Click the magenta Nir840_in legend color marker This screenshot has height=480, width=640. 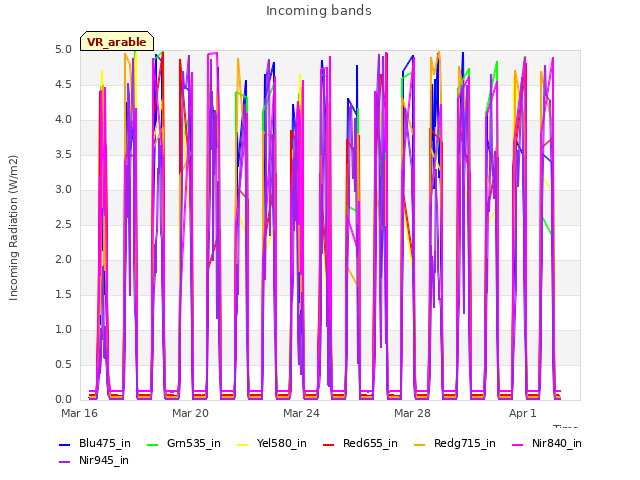(518, 444)
